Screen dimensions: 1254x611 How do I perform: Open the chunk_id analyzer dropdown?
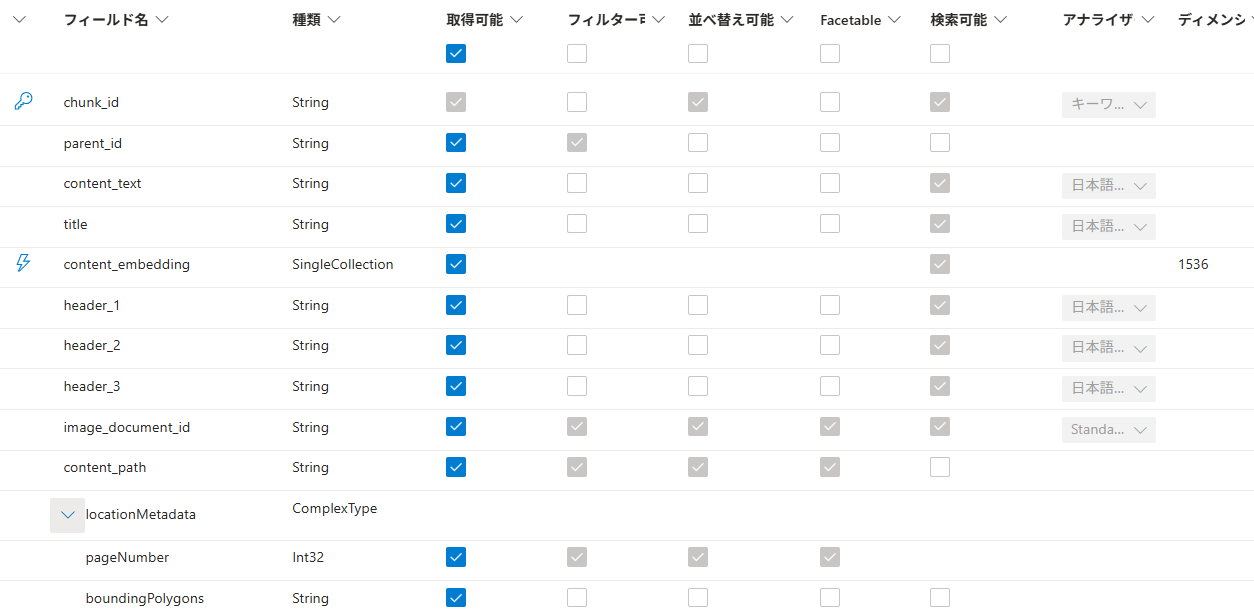(1109, 105)
